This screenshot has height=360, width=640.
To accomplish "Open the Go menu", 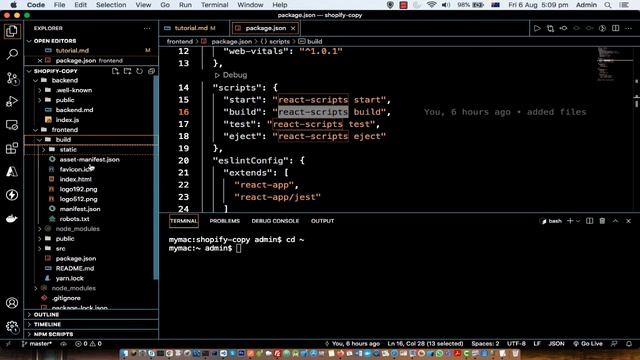I will 165,5.
